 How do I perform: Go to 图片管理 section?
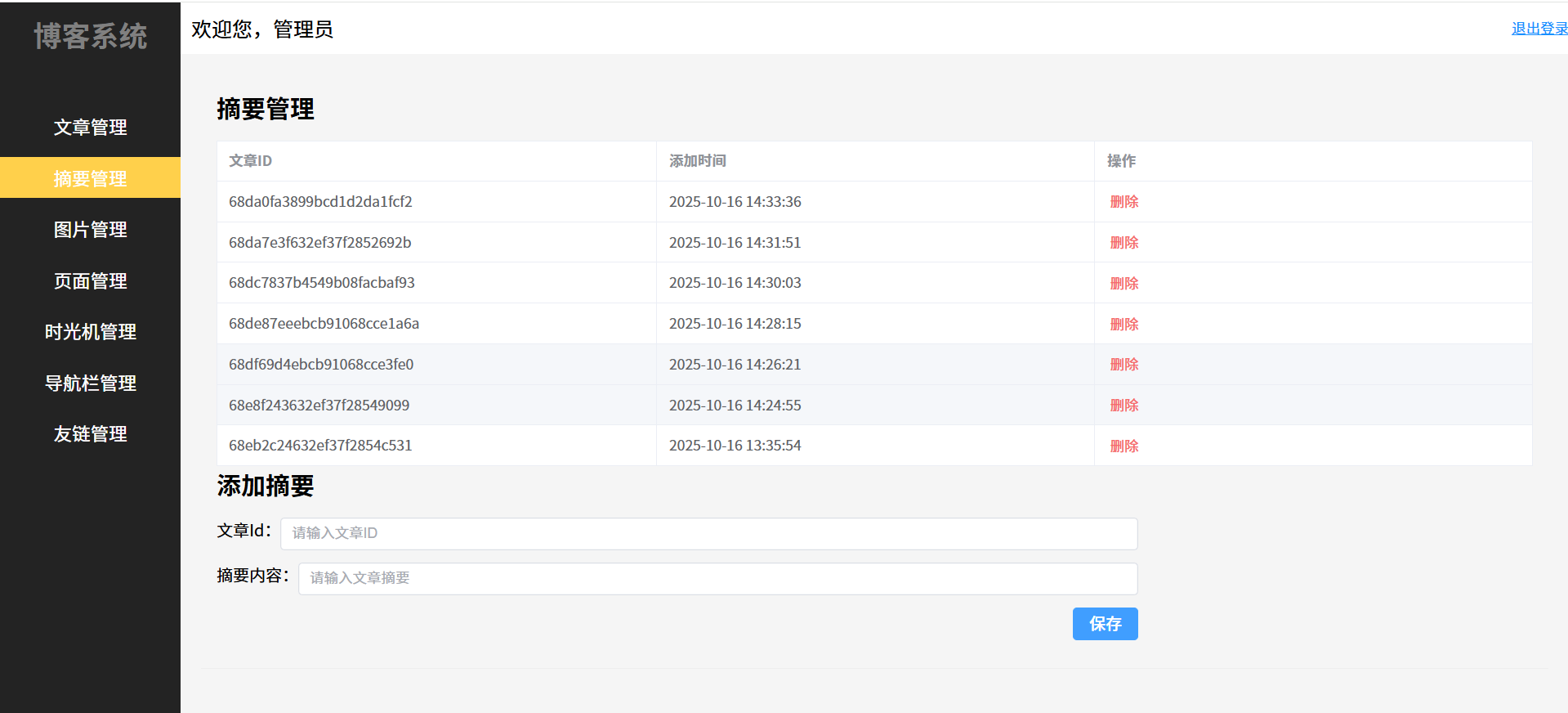[x=90, y=230]
